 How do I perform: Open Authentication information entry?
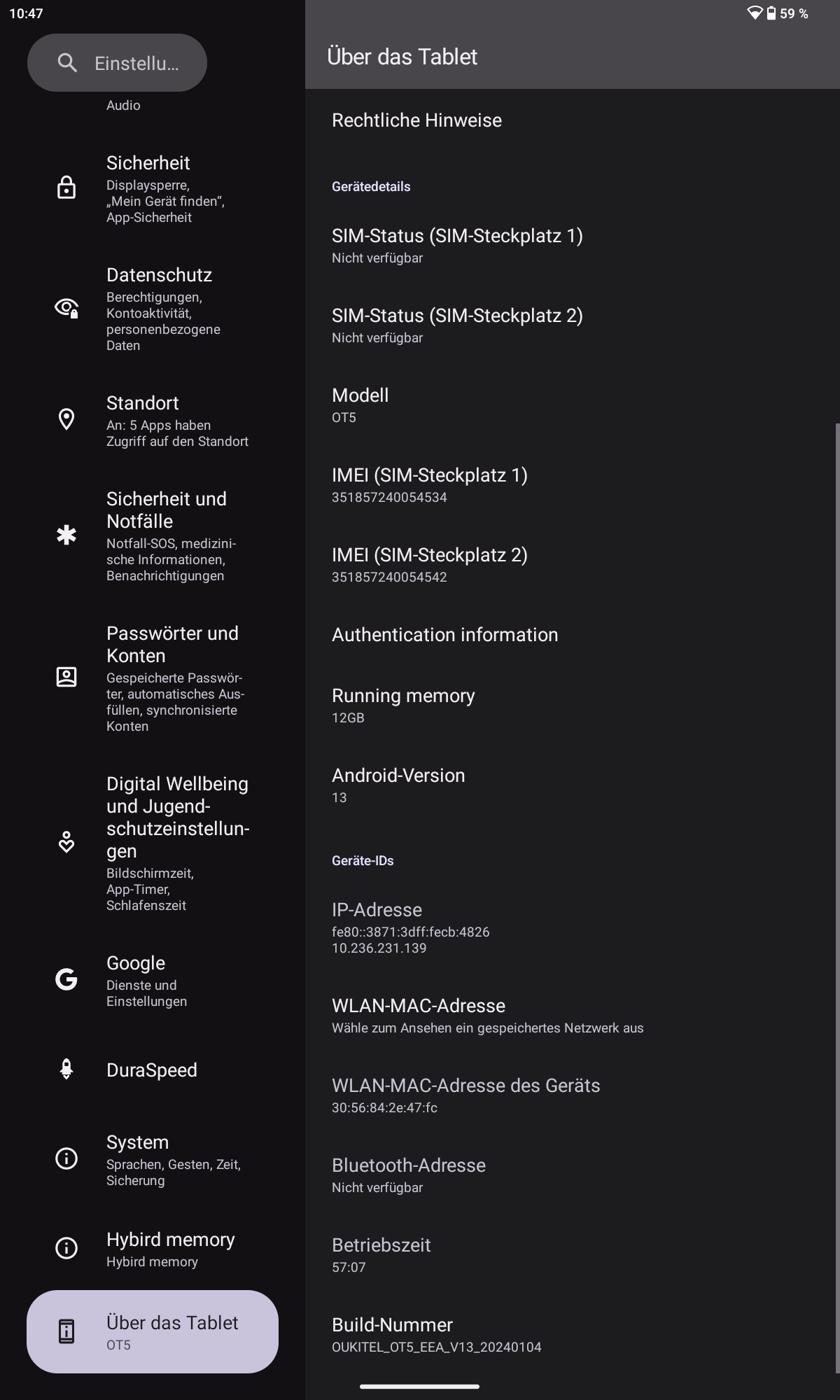573,635
